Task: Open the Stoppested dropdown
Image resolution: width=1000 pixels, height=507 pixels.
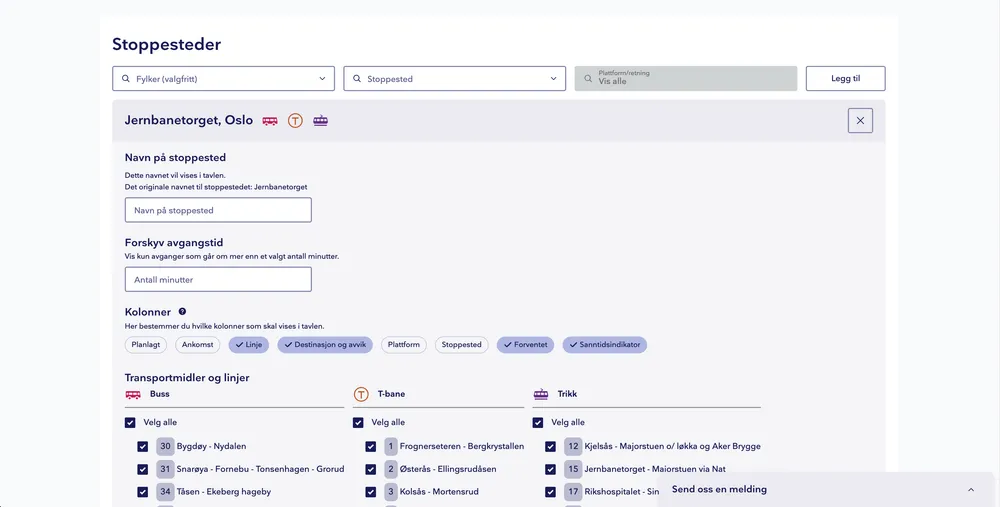Action: click(455, 79)
